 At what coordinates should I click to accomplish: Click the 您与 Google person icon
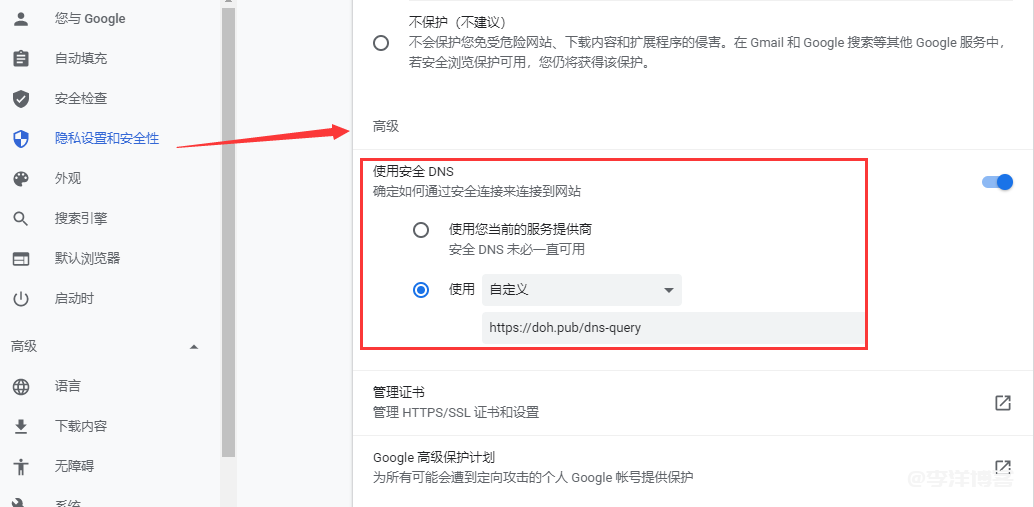pyautogui.click(x=21, y=18)
